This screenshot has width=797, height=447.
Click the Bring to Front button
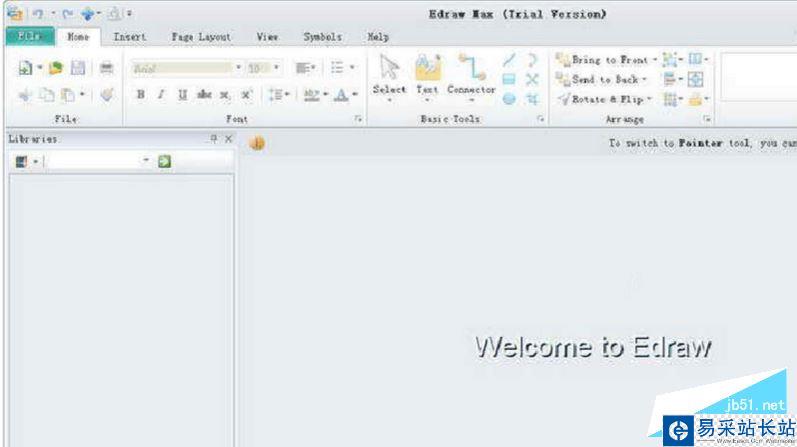pyautogui.click(x=602, y=60)
